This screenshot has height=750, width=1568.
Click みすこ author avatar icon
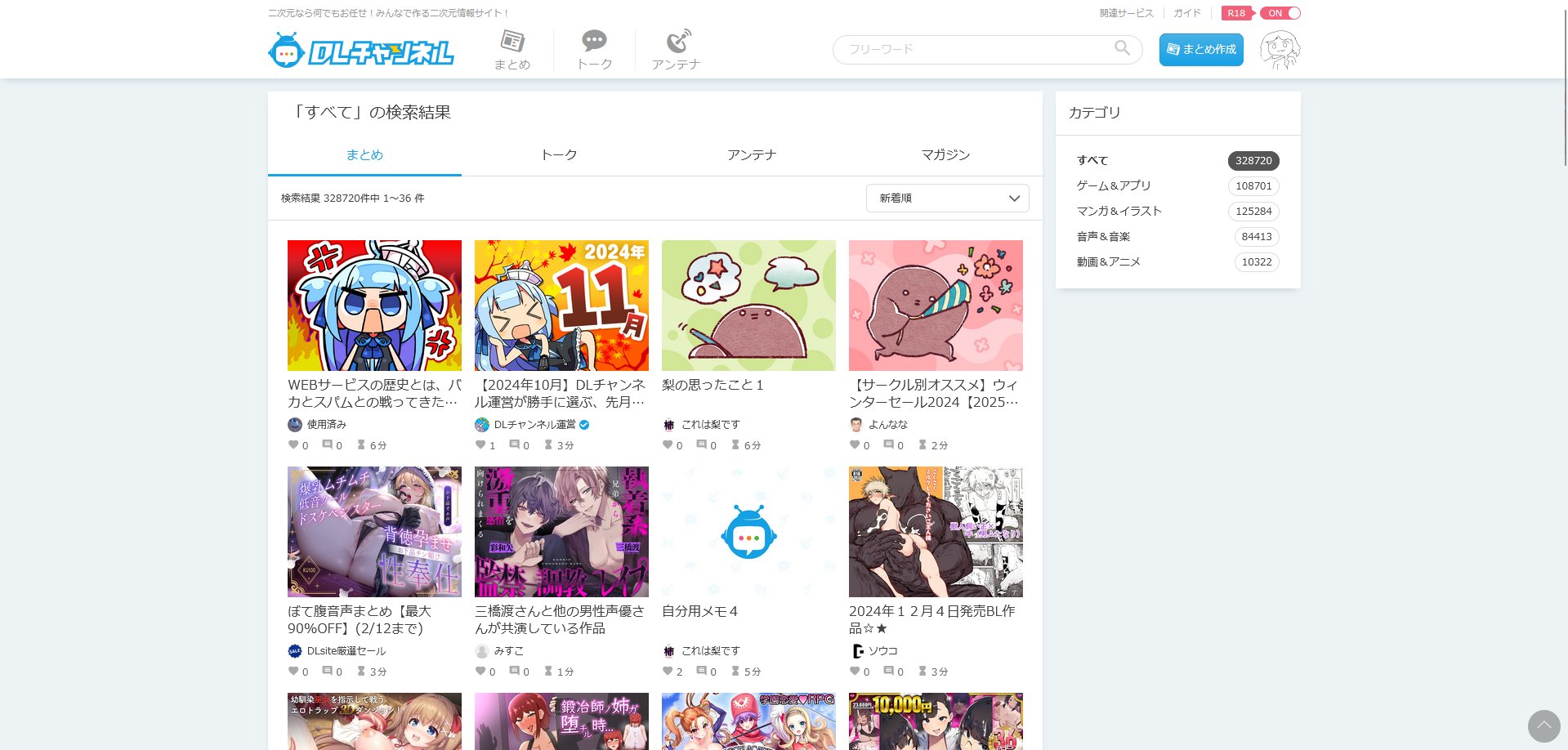pyautogui.click(x=482, y=651)
